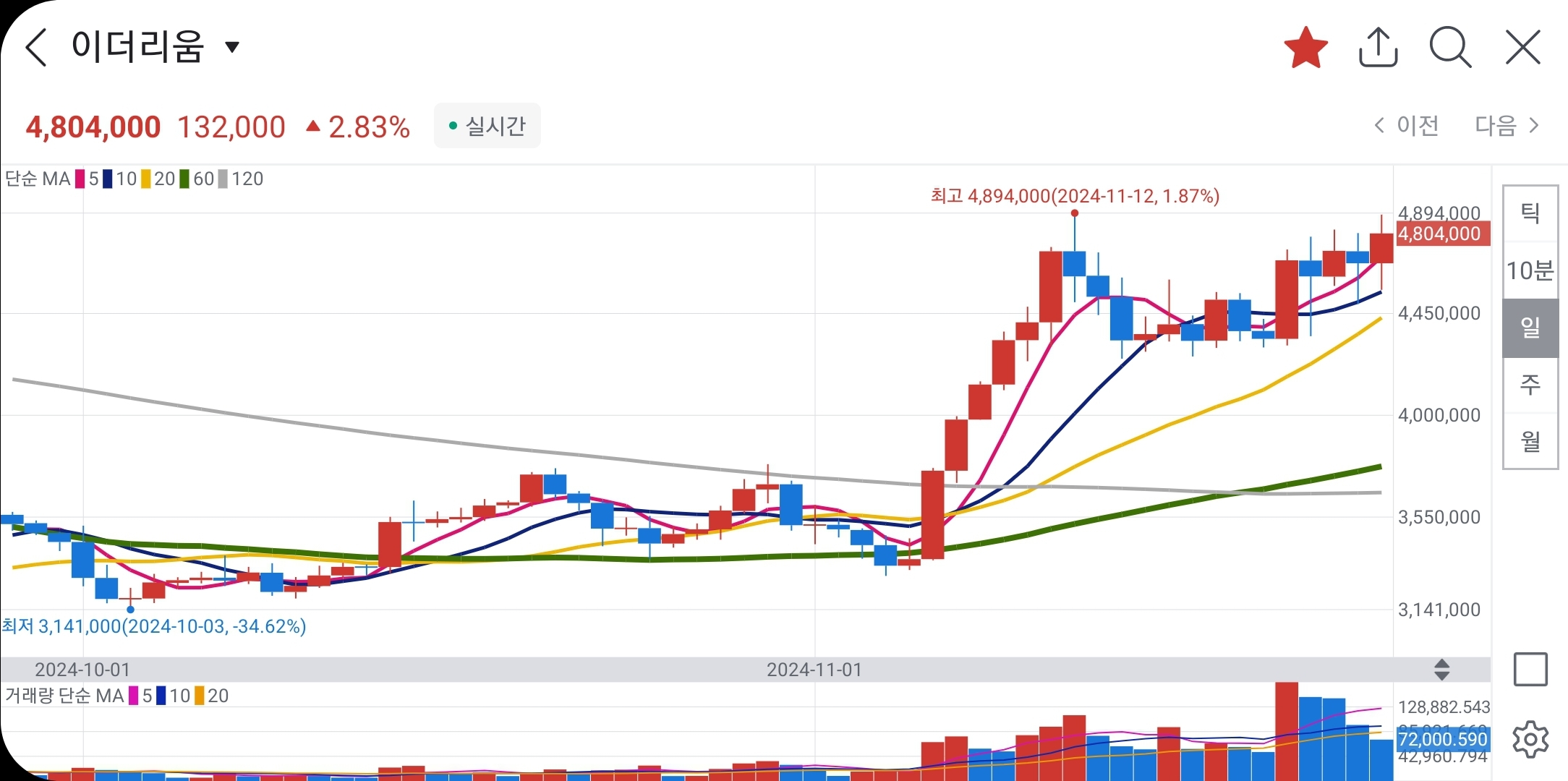Tap the tallest red volume bar

(x=1287, y=730)
